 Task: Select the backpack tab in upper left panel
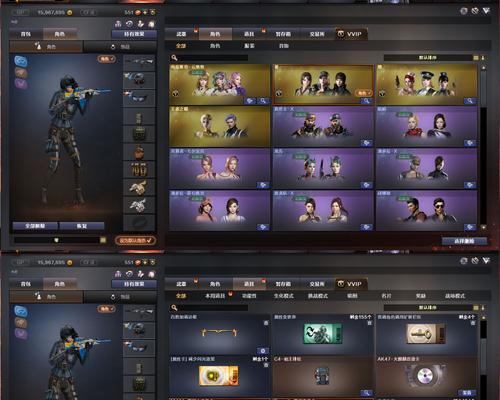point(26,34)
